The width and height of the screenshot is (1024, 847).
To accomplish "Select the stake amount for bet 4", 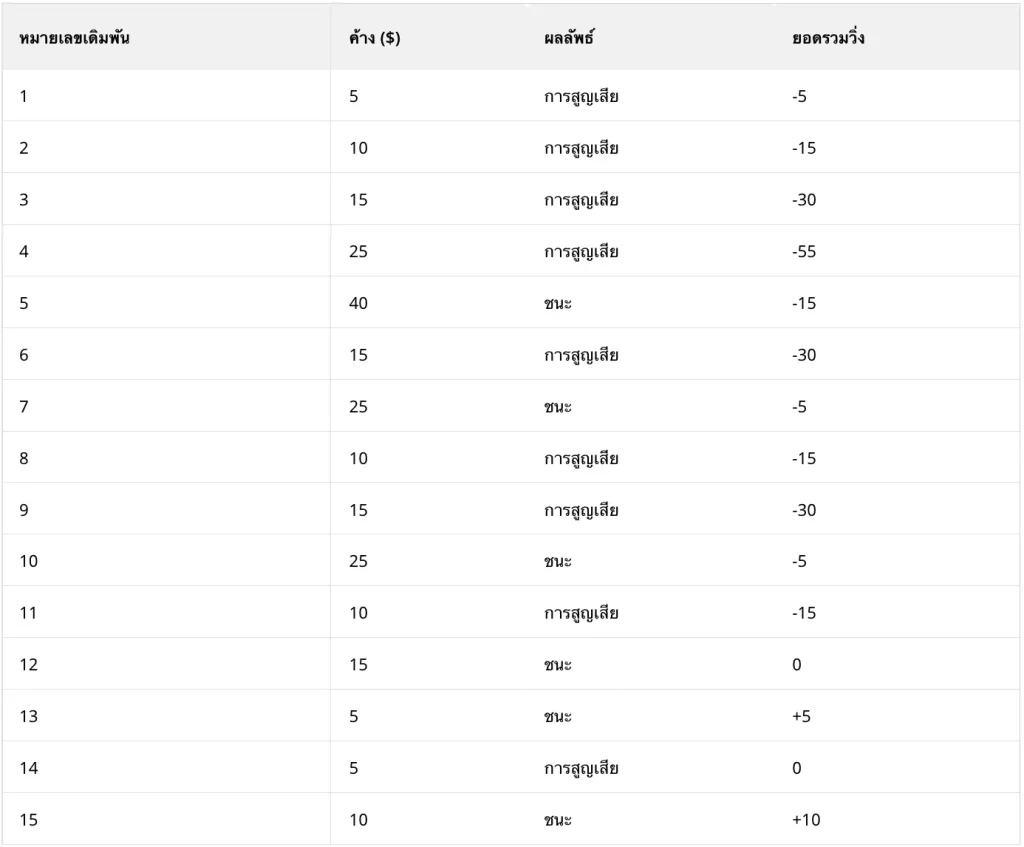I will click(x=359, y=252).
